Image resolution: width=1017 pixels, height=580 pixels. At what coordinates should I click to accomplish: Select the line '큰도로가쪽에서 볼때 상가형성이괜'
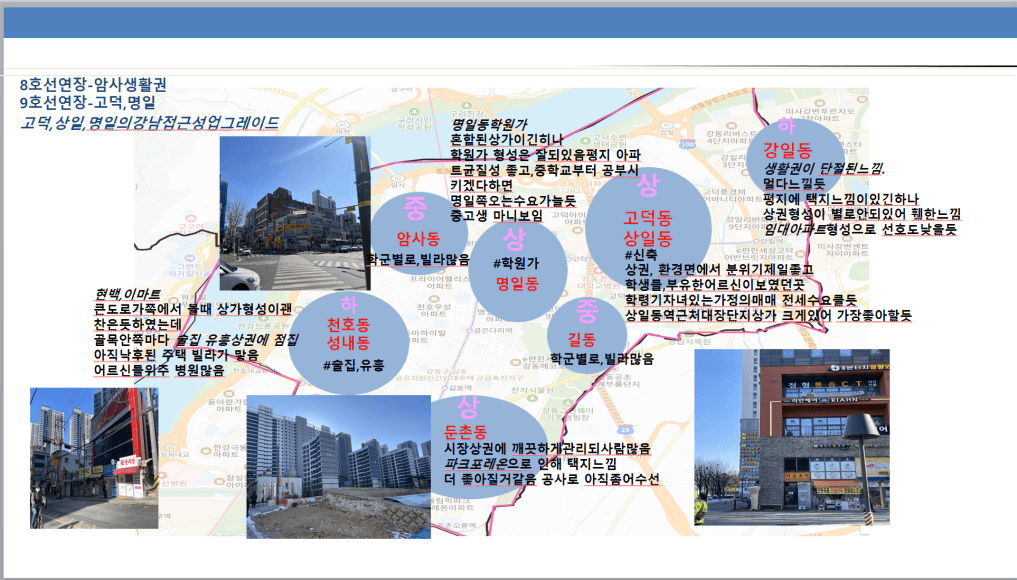click(193, 309)
